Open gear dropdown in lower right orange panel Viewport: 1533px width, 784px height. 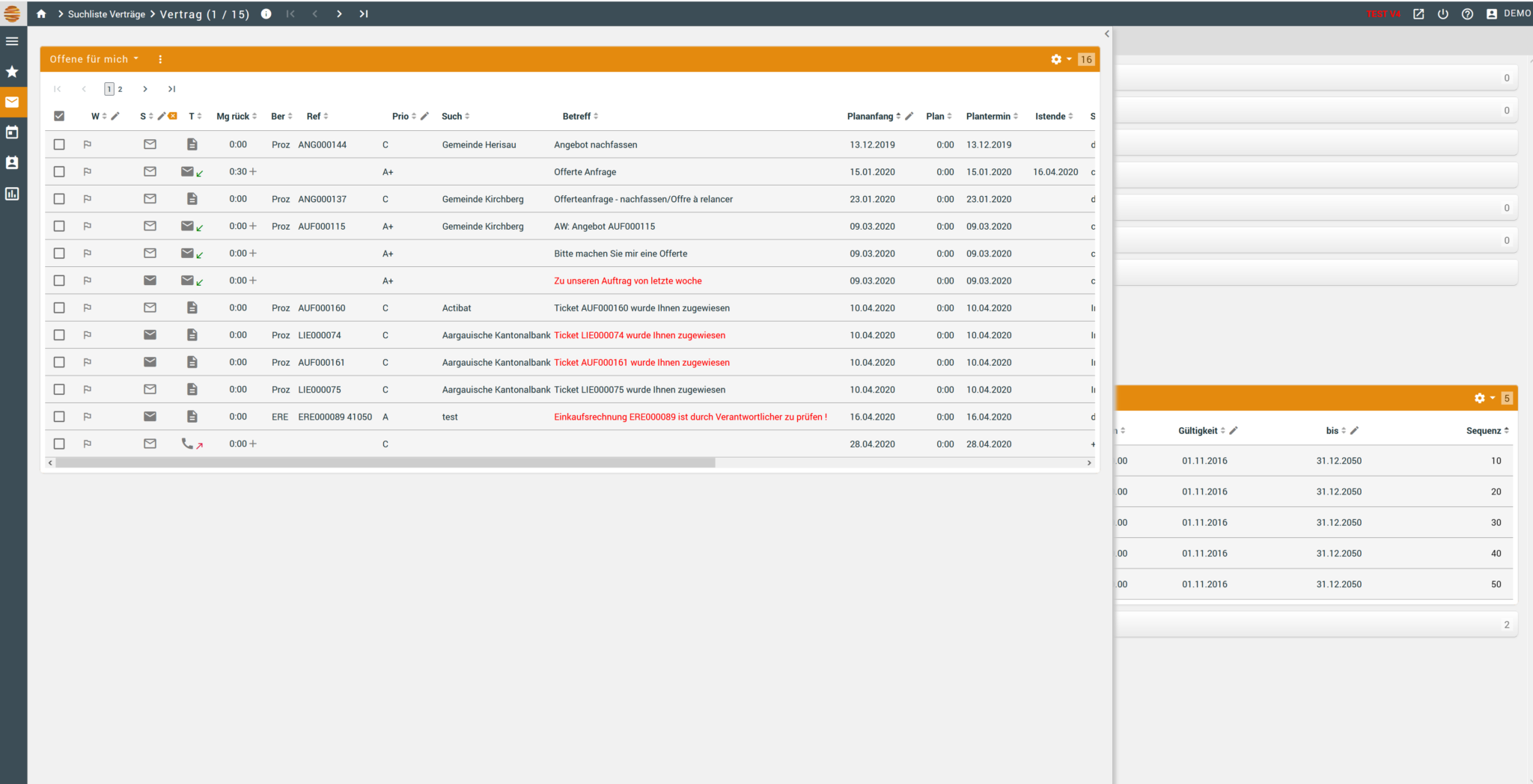point(1484,398)
